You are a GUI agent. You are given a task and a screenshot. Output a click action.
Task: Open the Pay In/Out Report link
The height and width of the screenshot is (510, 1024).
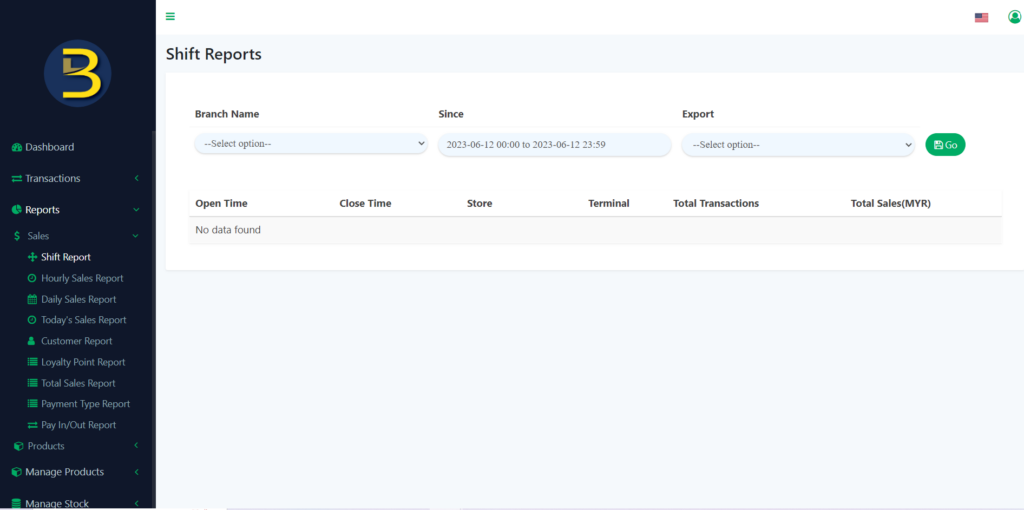click(x=78, y=425)
